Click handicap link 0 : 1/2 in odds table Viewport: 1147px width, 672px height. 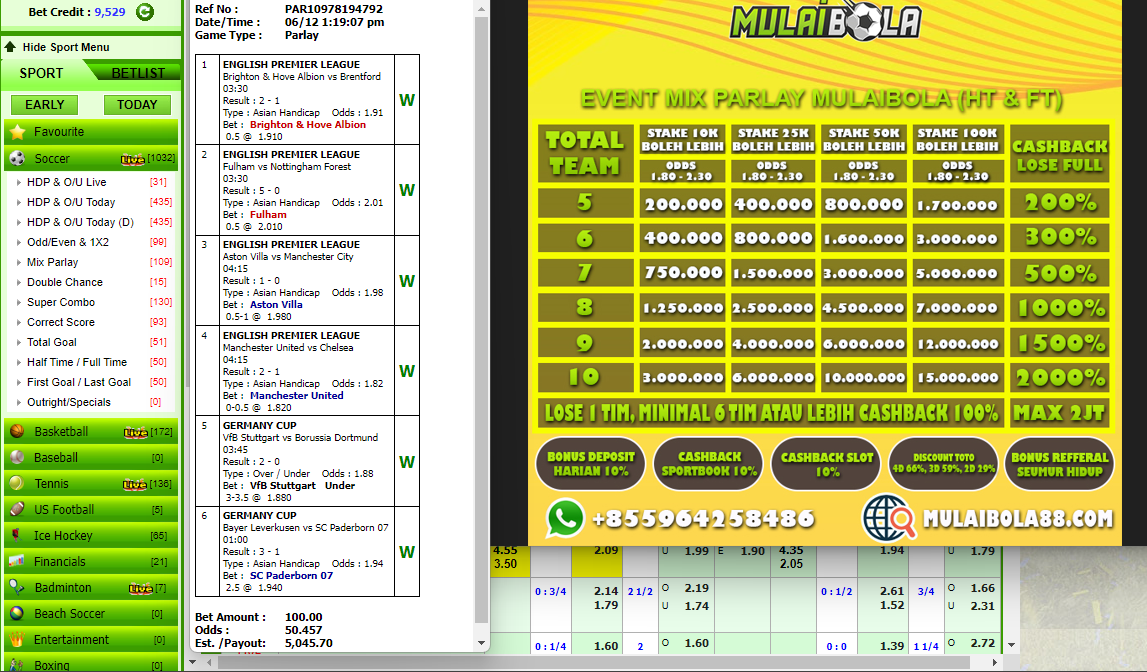pyautogui.click(x=836, y=592)
